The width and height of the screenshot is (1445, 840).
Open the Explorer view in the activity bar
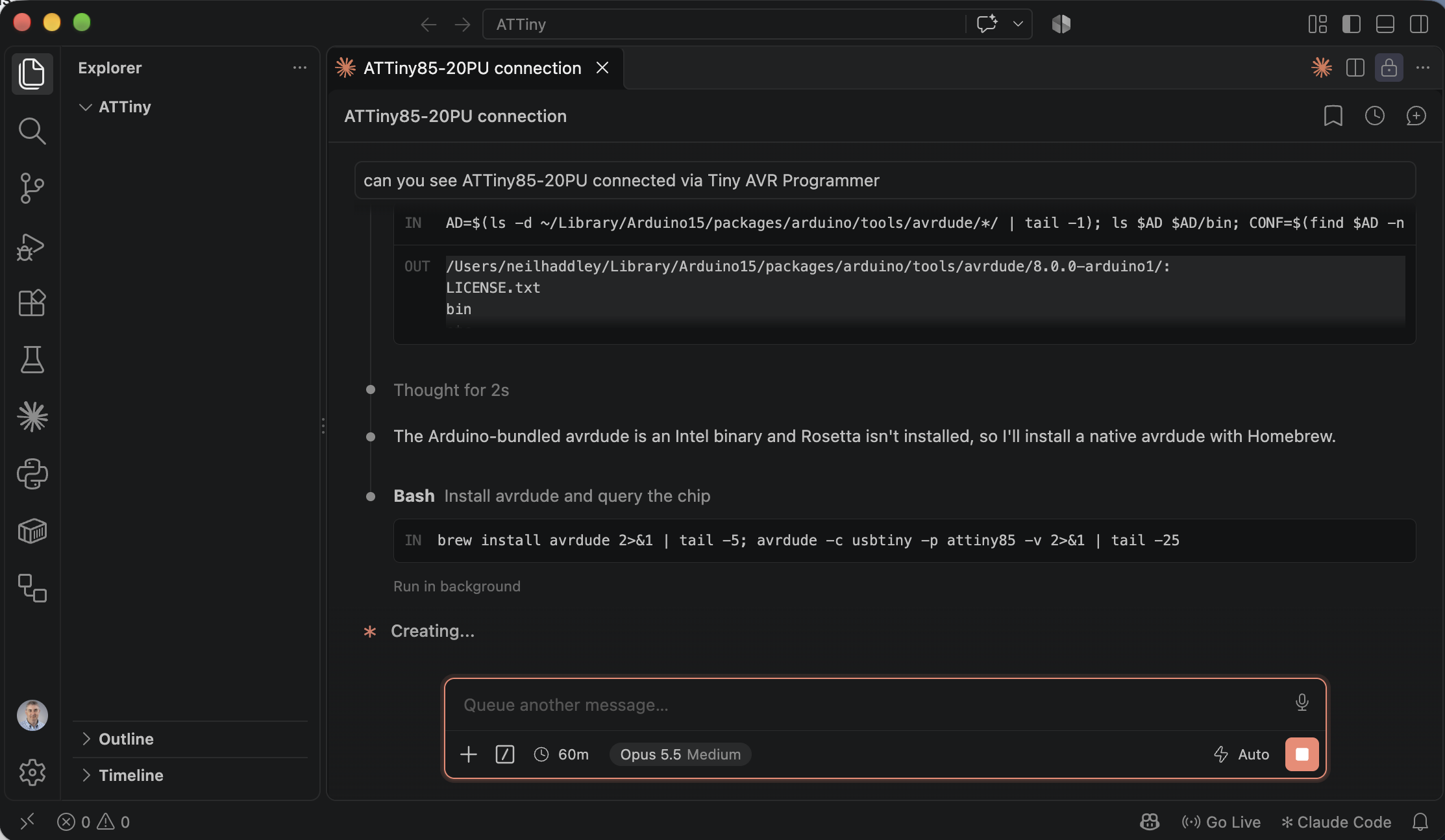32,73
